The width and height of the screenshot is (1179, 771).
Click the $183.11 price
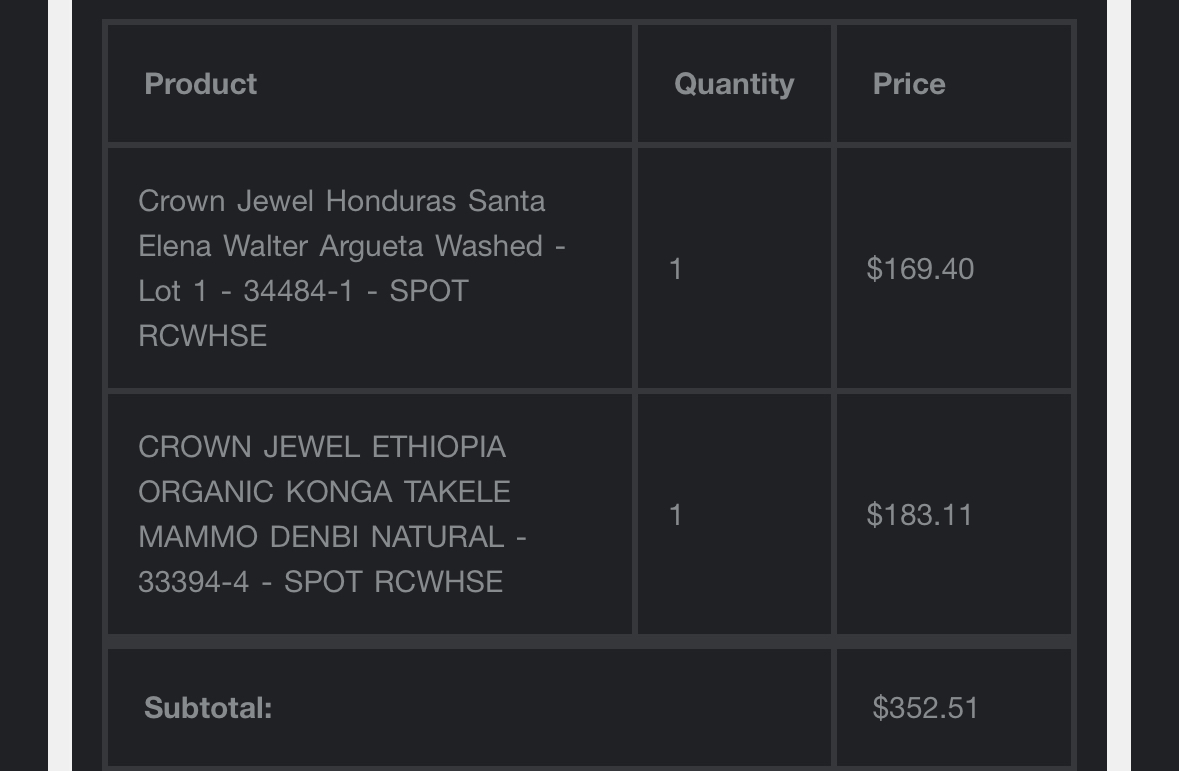pos(919,515)
